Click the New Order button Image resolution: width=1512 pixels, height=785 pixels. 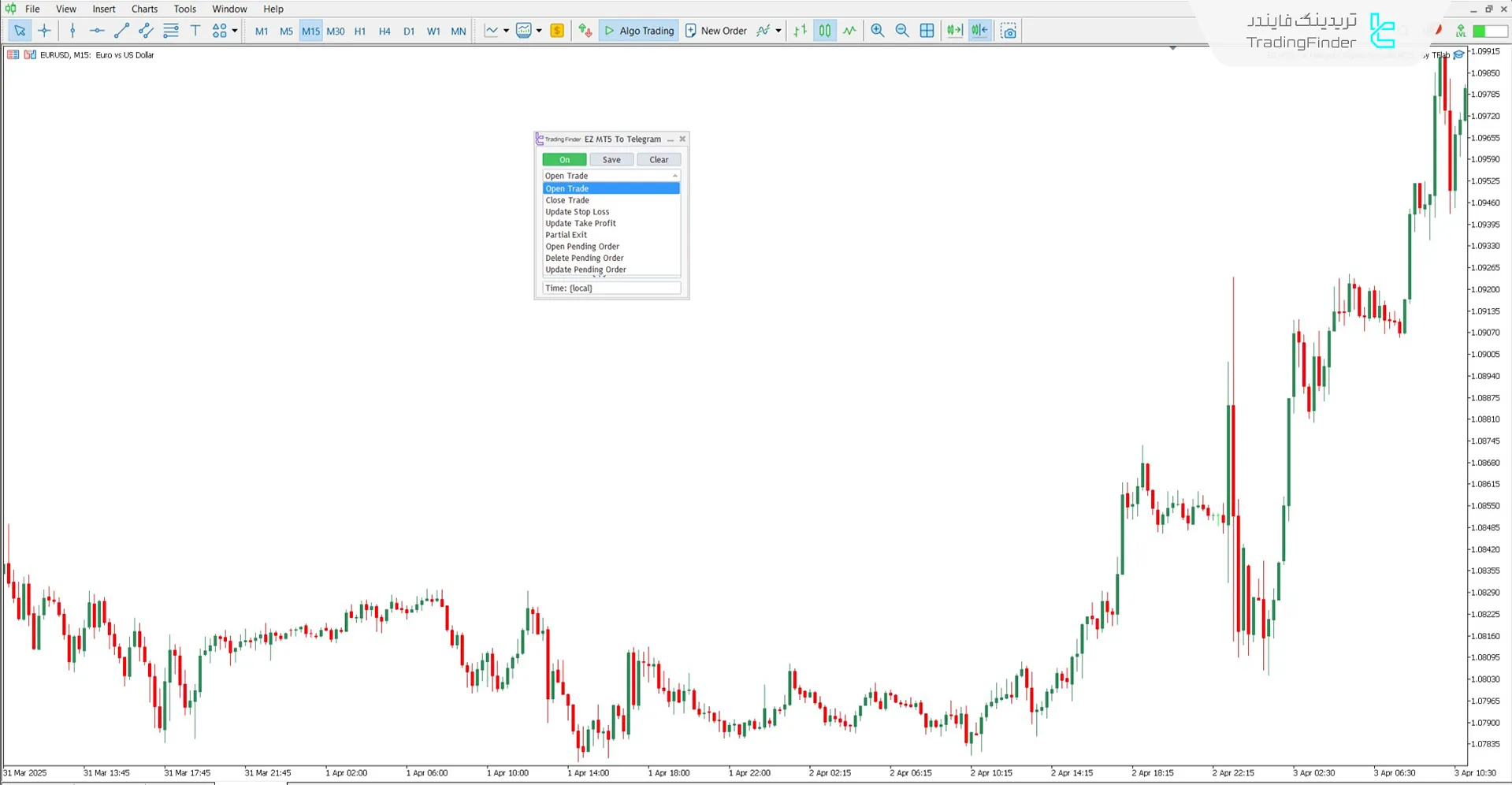(x=715, y=31)
